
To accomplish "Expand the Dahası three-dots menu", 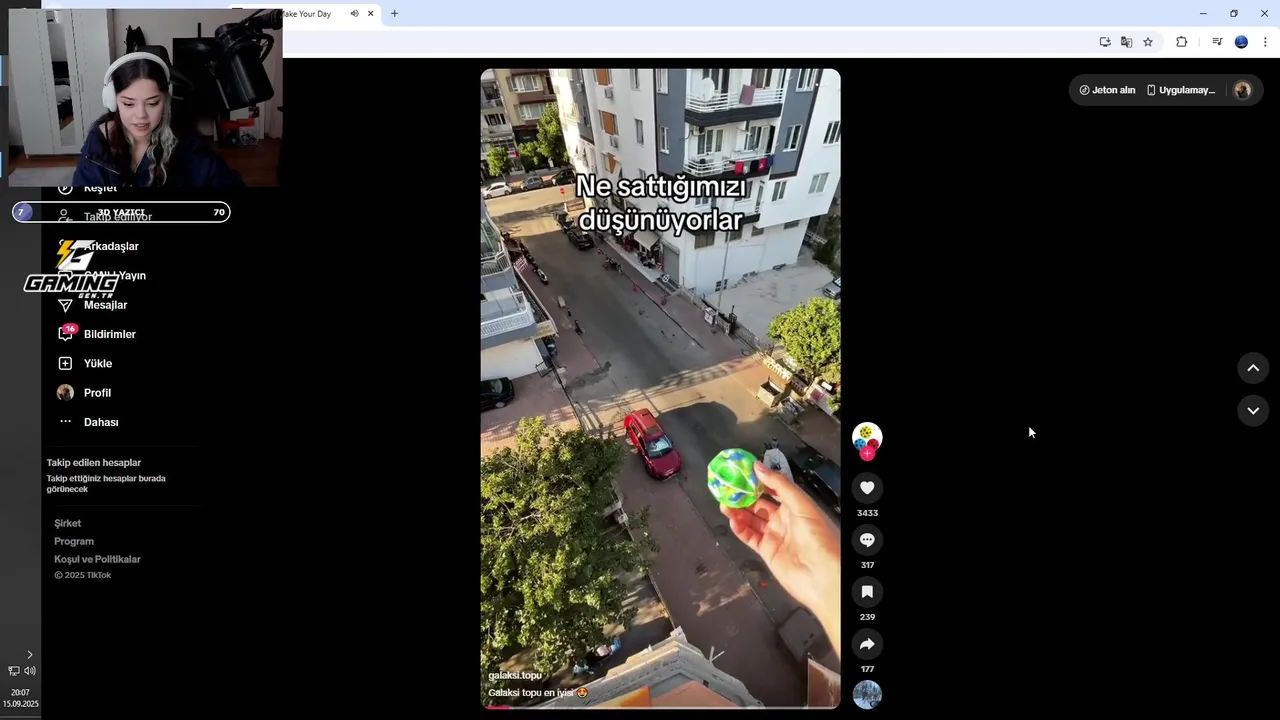I will [x=65, y=422].
